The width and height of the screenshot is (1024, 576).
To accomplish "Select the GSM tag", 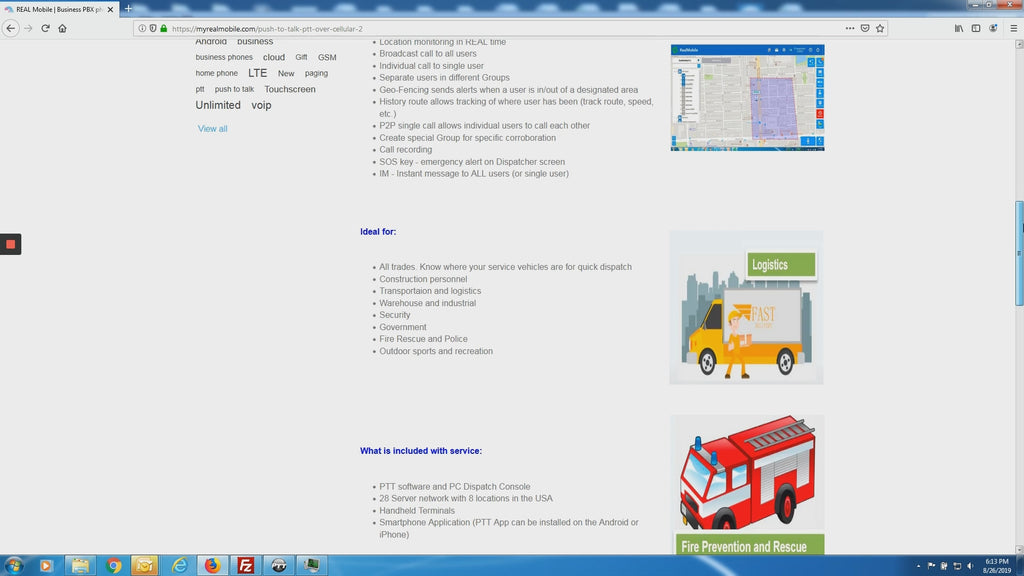I will 327,57.
